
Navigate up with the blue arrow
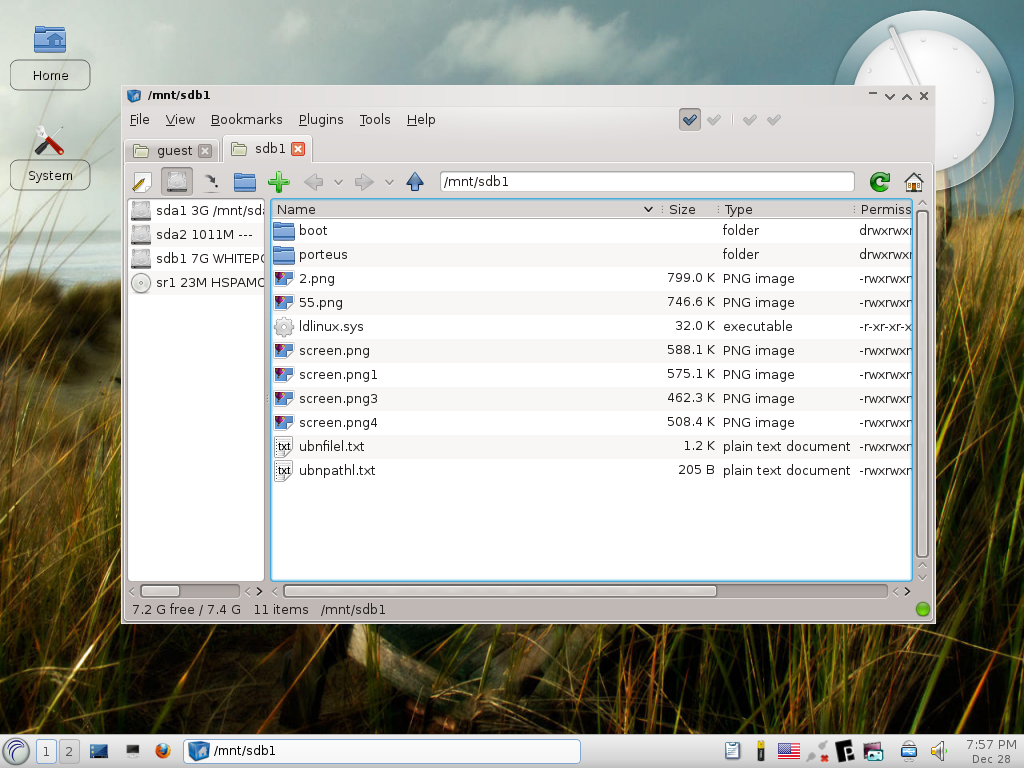pyautogui.click(x=415, y=182)
